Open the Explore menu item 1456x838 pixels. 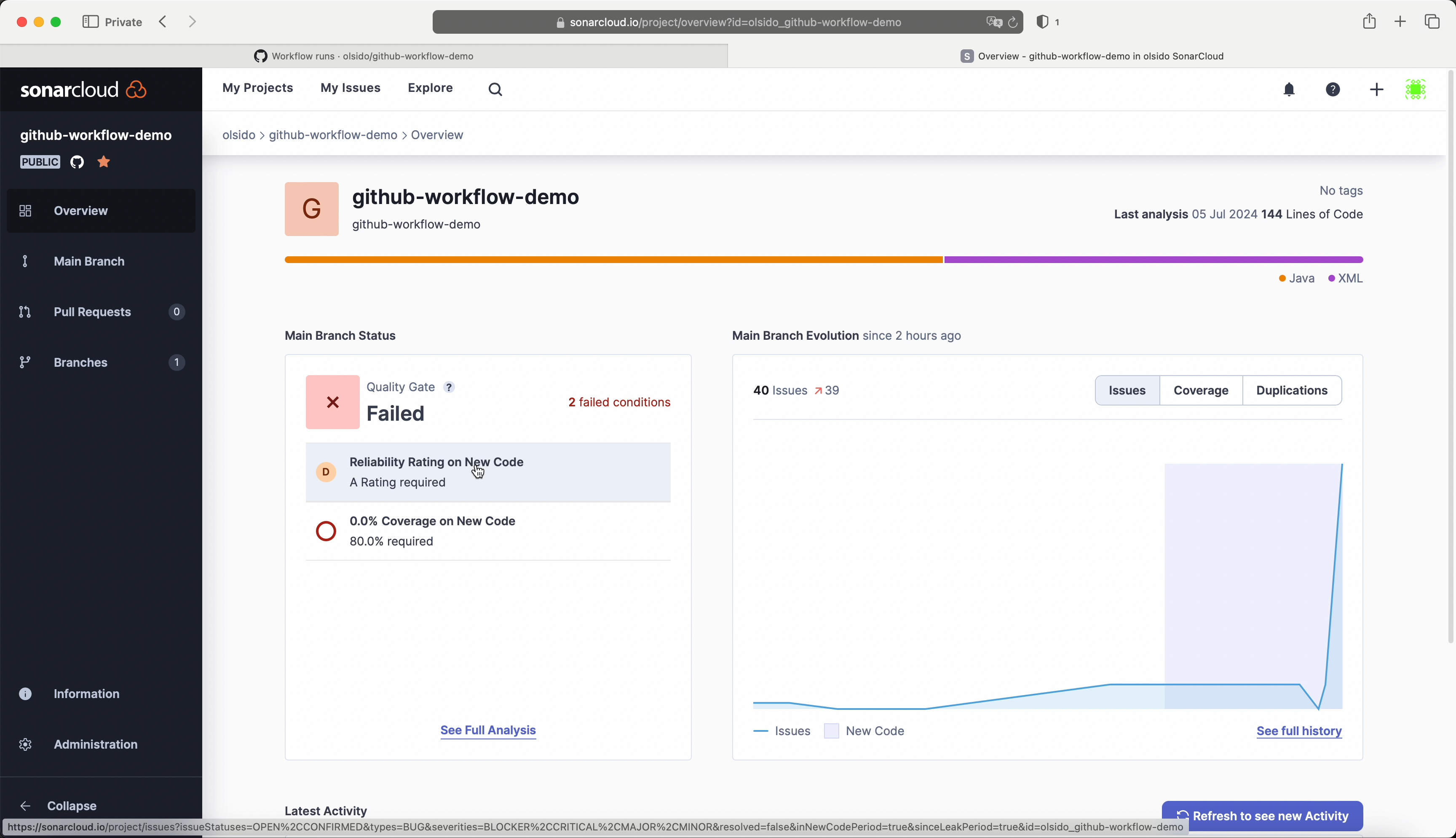point(430,88)
